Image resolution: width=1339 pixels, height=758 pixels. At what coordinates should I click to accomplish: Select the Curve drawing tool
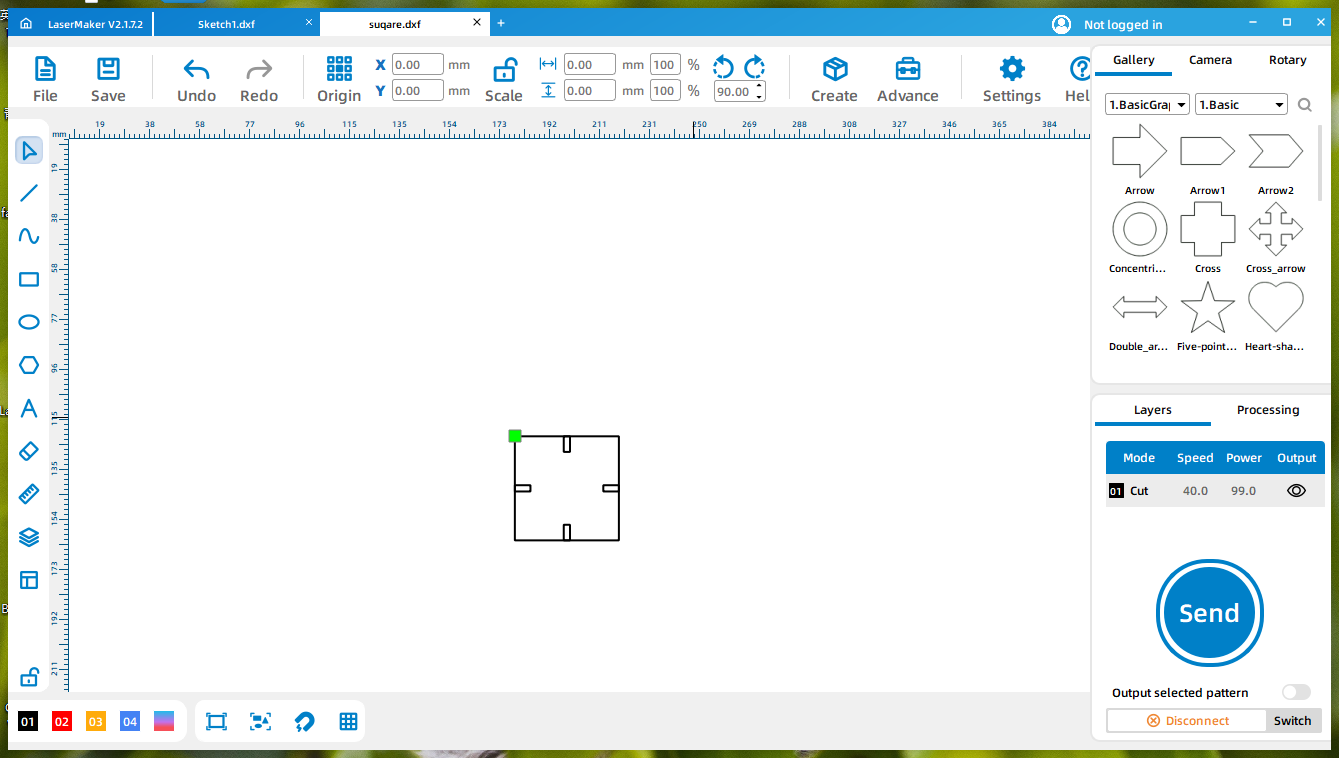[29, 236]
